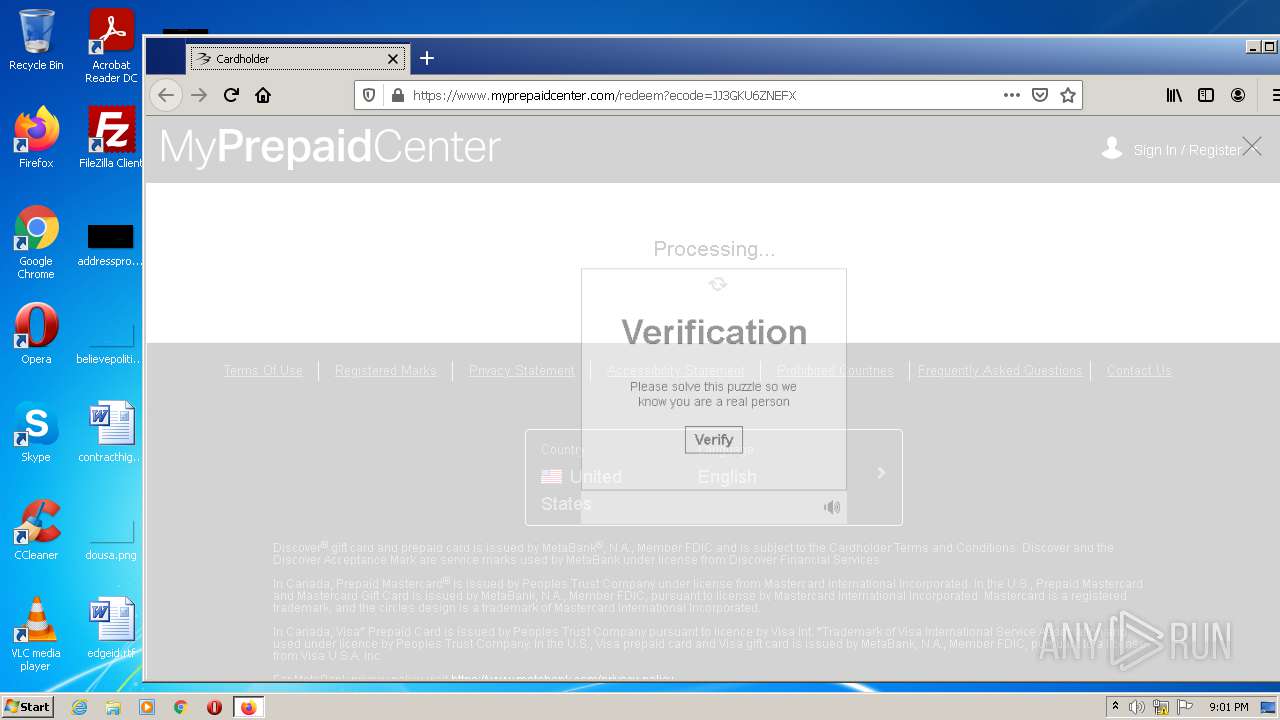
Task: Select the Cardholder tab
Action: [x=298, y=59]
